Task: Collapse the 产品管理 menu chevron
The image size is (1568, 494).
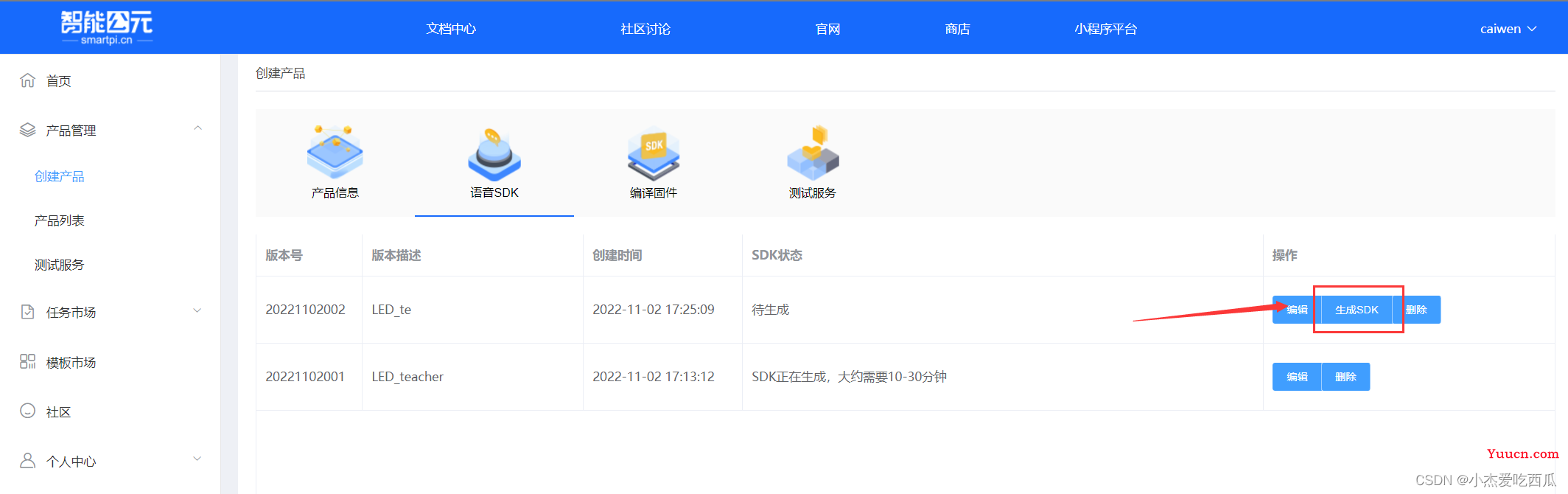Action: (197, 128)
